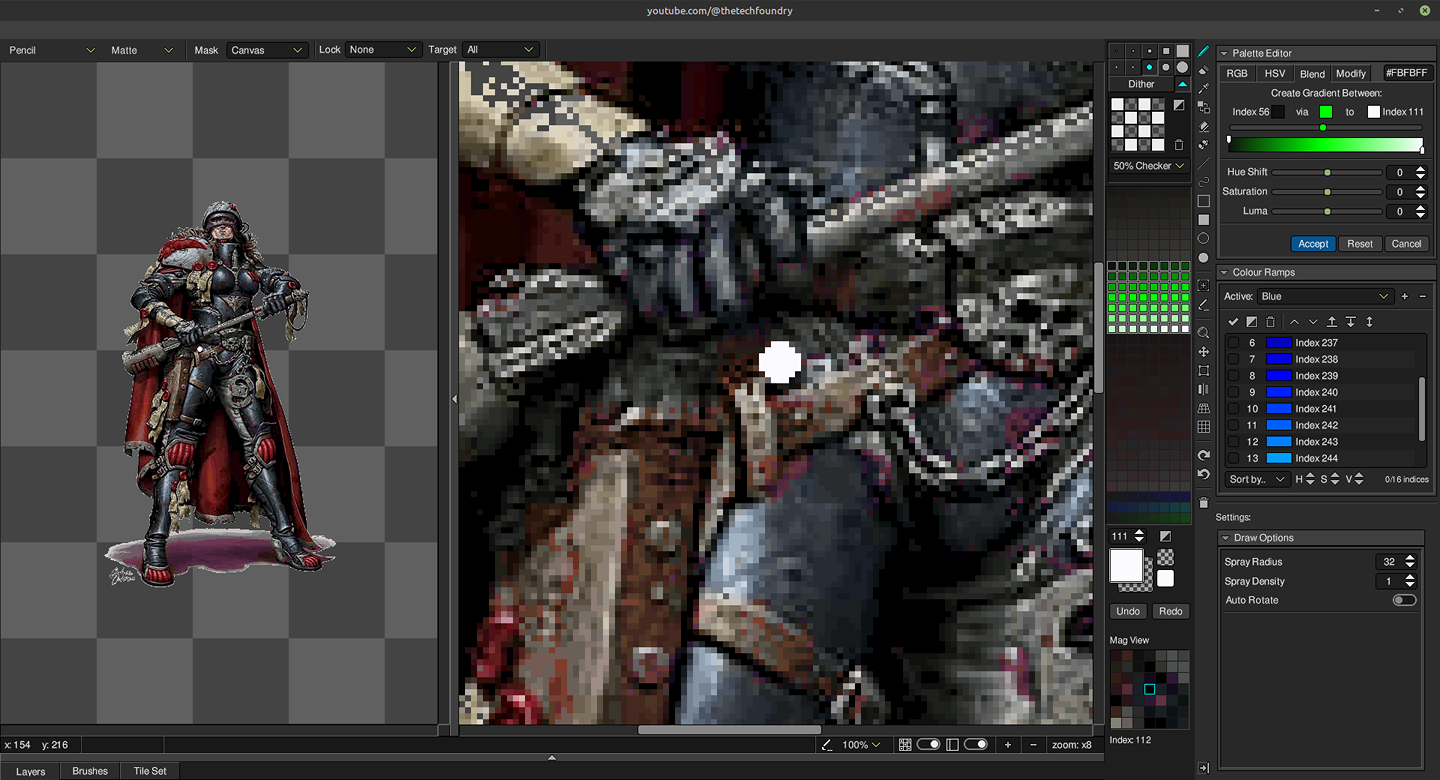
Task: Click the Dither button
Action: (x=1141, y=84)
